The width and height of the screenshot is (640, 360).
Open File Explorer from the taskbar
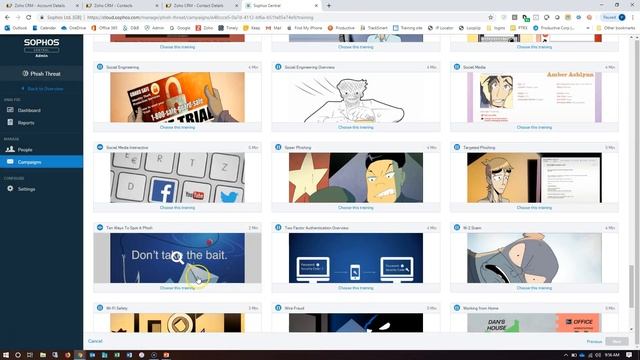pyautogui.click(x=42, y=355)
